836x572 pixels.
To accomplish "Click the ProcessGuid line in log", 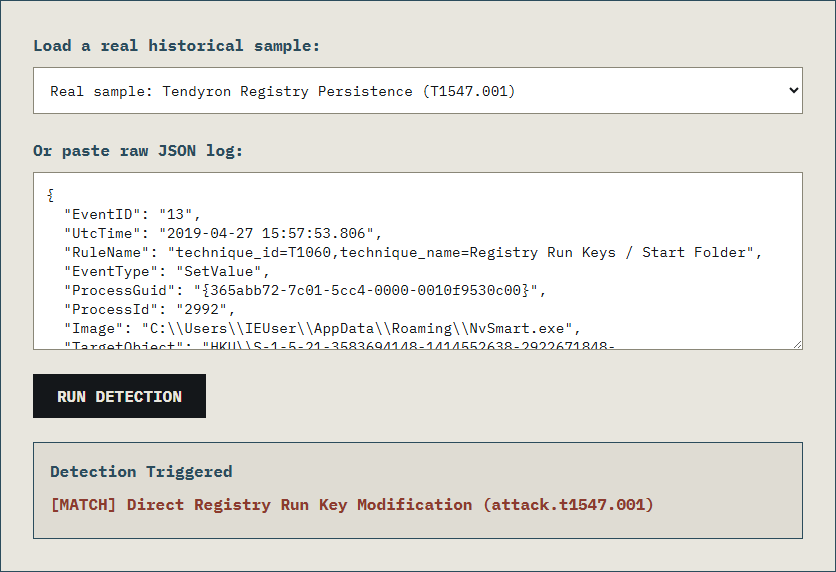I will (x=305, y=291).
